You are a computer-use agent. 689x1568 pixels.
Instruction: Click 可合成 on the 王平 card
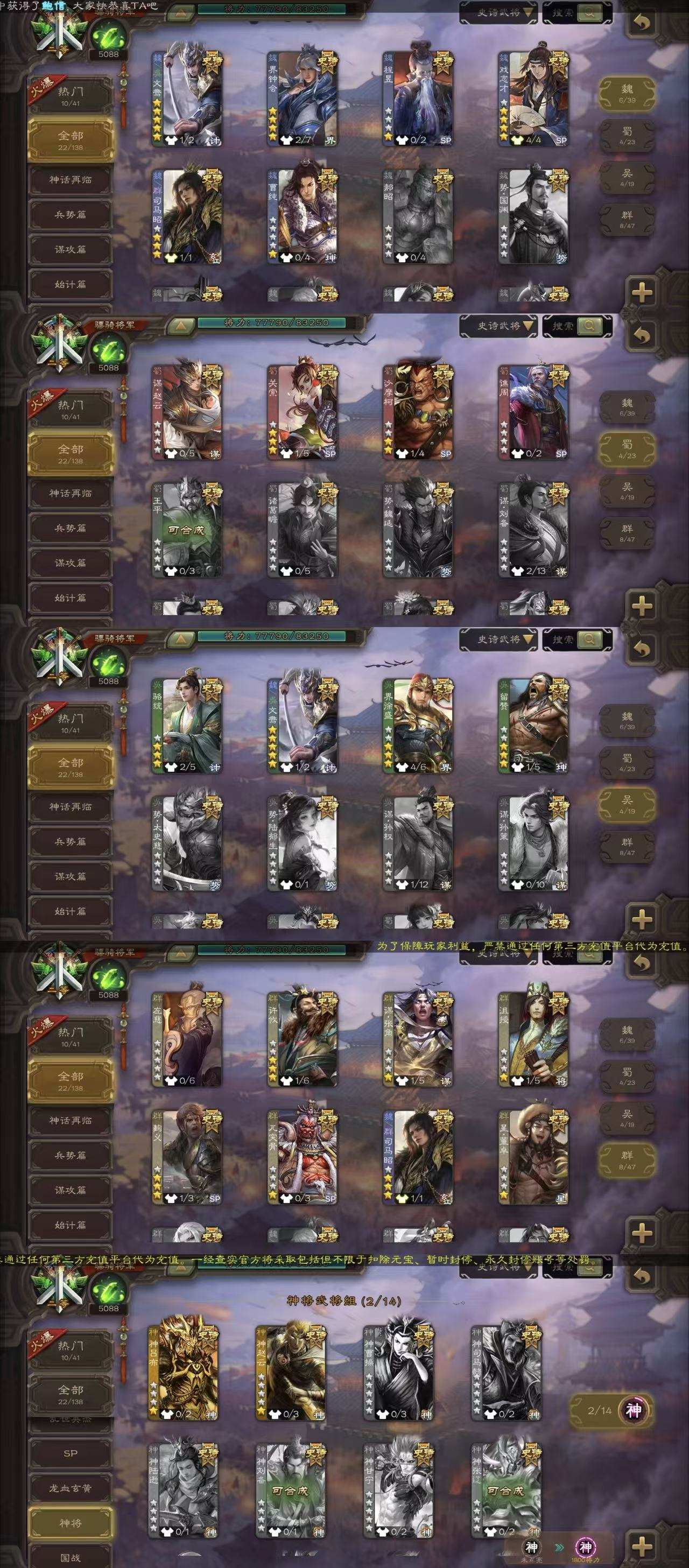(x=186, y=530)
